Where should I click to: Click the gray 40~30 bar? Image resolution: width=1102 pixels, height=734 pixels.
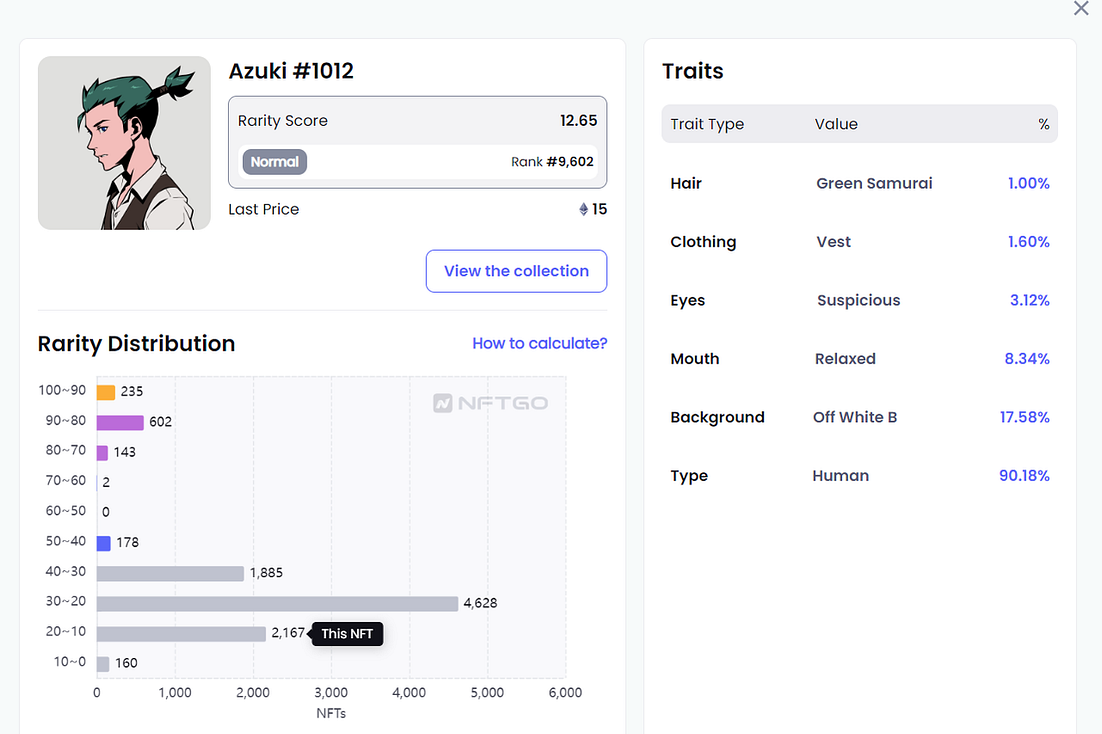click(170, 573)
